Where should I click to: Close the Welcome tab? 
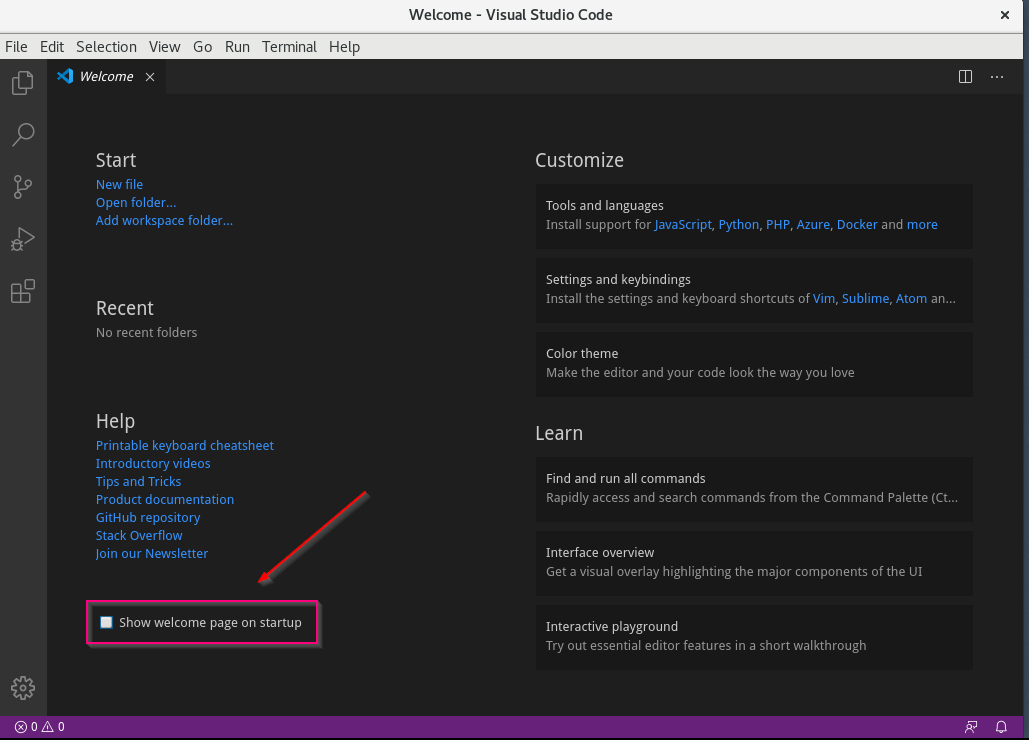click(150, 77)
